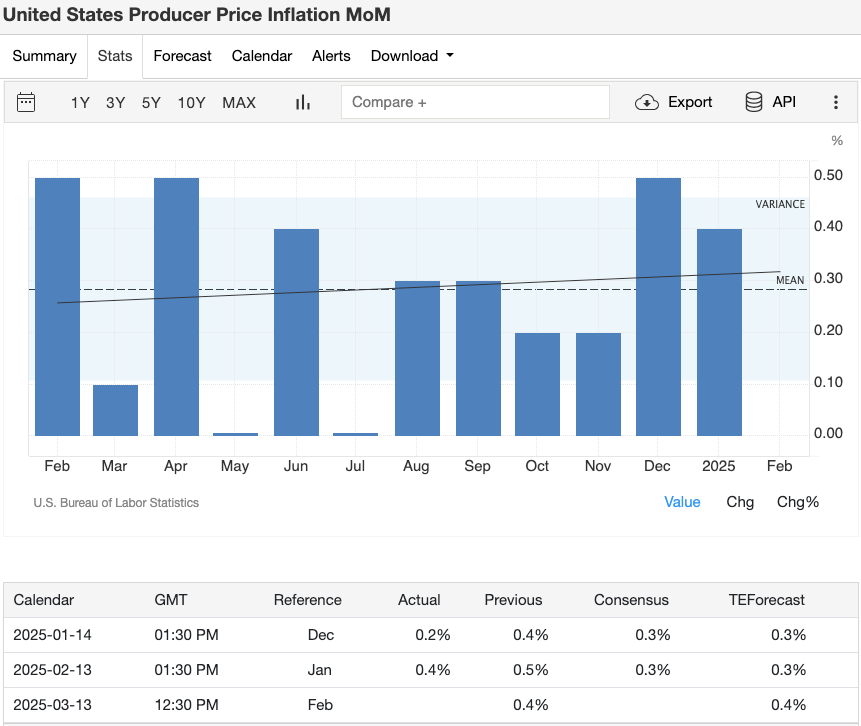The image size is (861, 726).
Task: Click the API database icon
Action: 770,102
